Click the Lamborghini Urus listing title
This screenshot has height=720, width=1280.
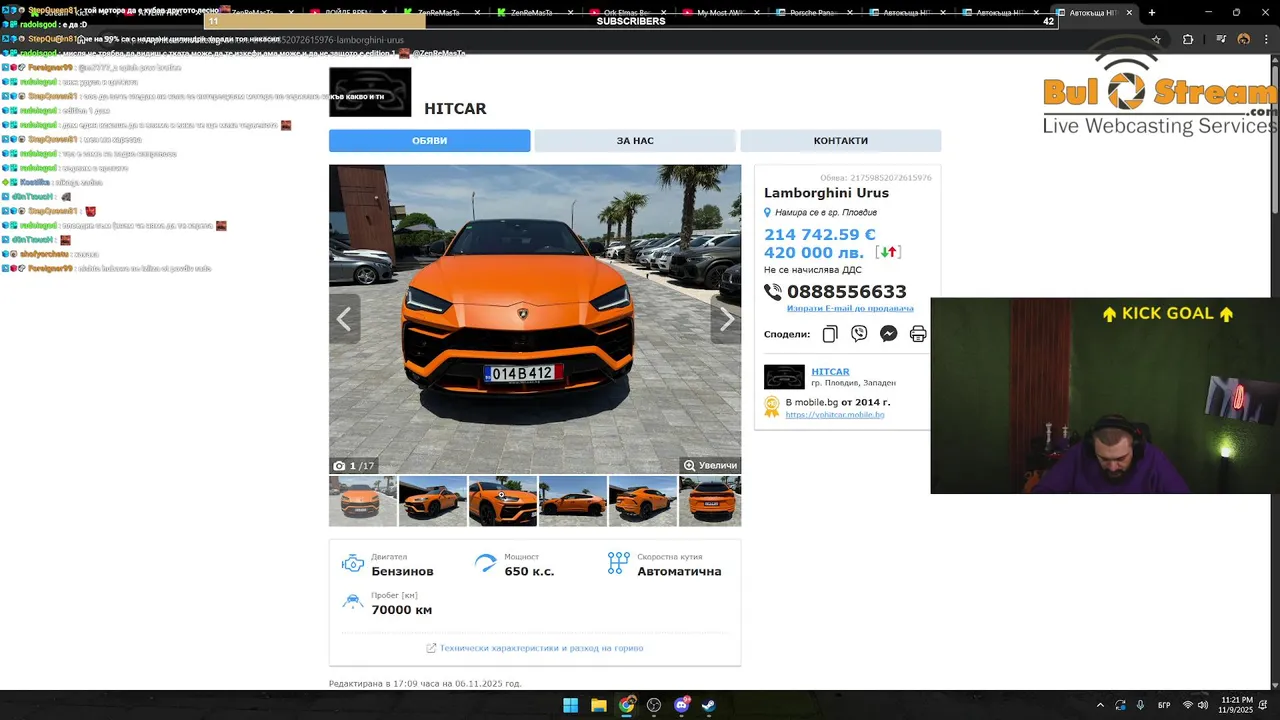tap(826, 193)
